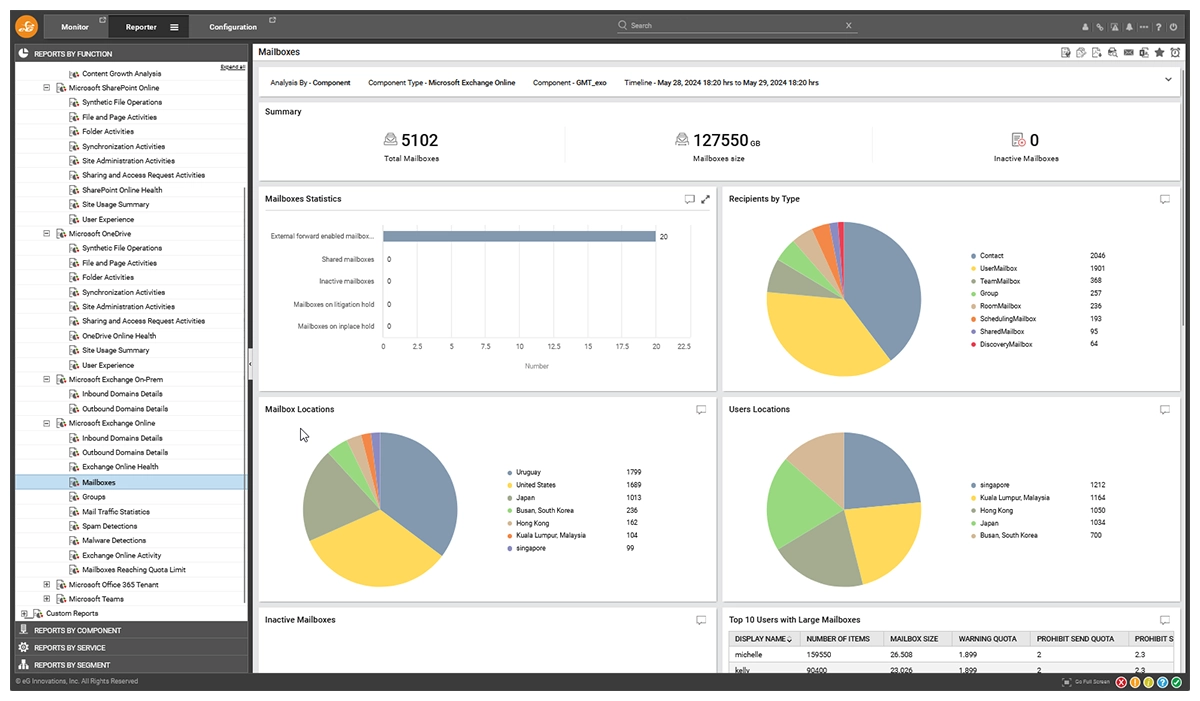Open Reports By Service section

coord(131,648)
